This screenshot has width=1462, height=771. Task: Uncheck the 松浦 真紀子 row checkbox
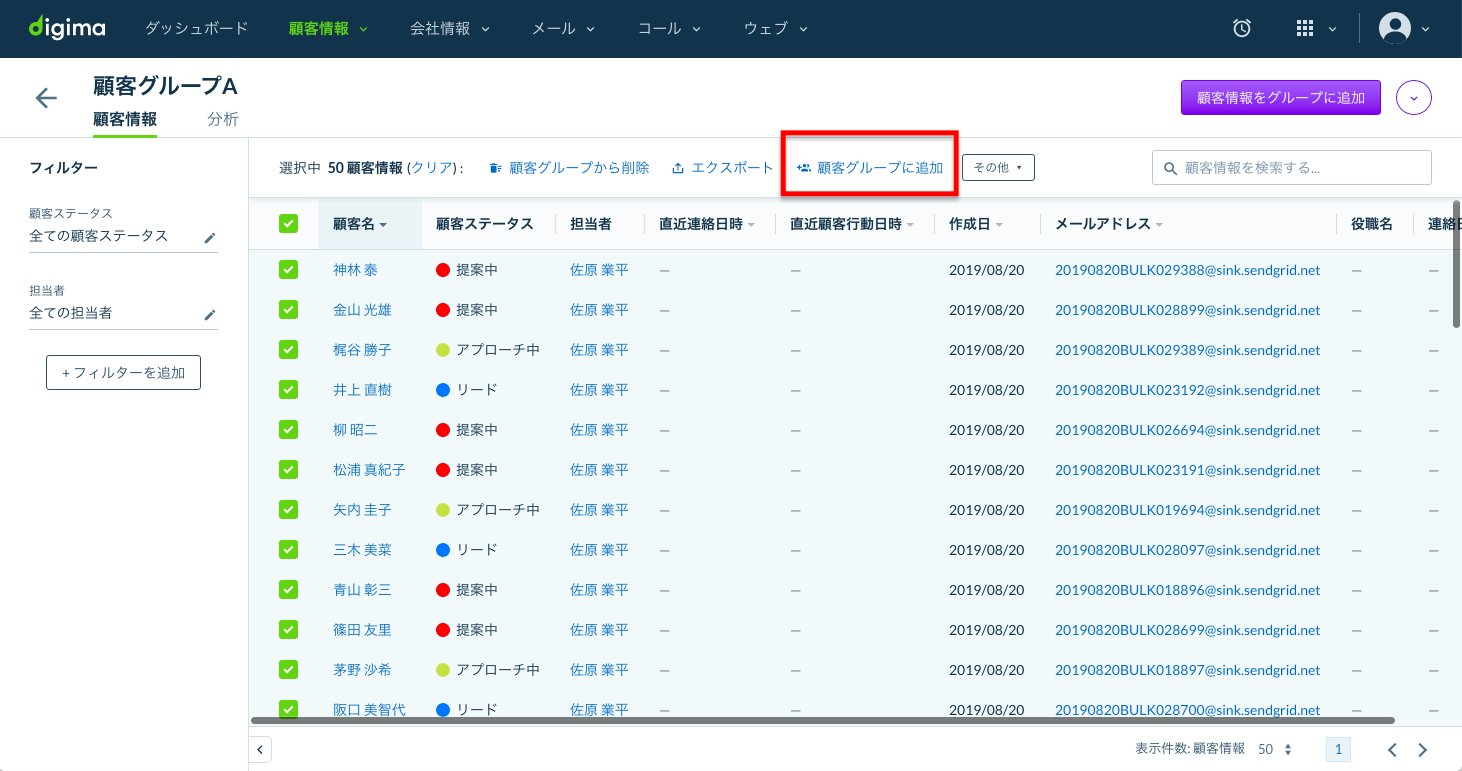pos(288,470)
